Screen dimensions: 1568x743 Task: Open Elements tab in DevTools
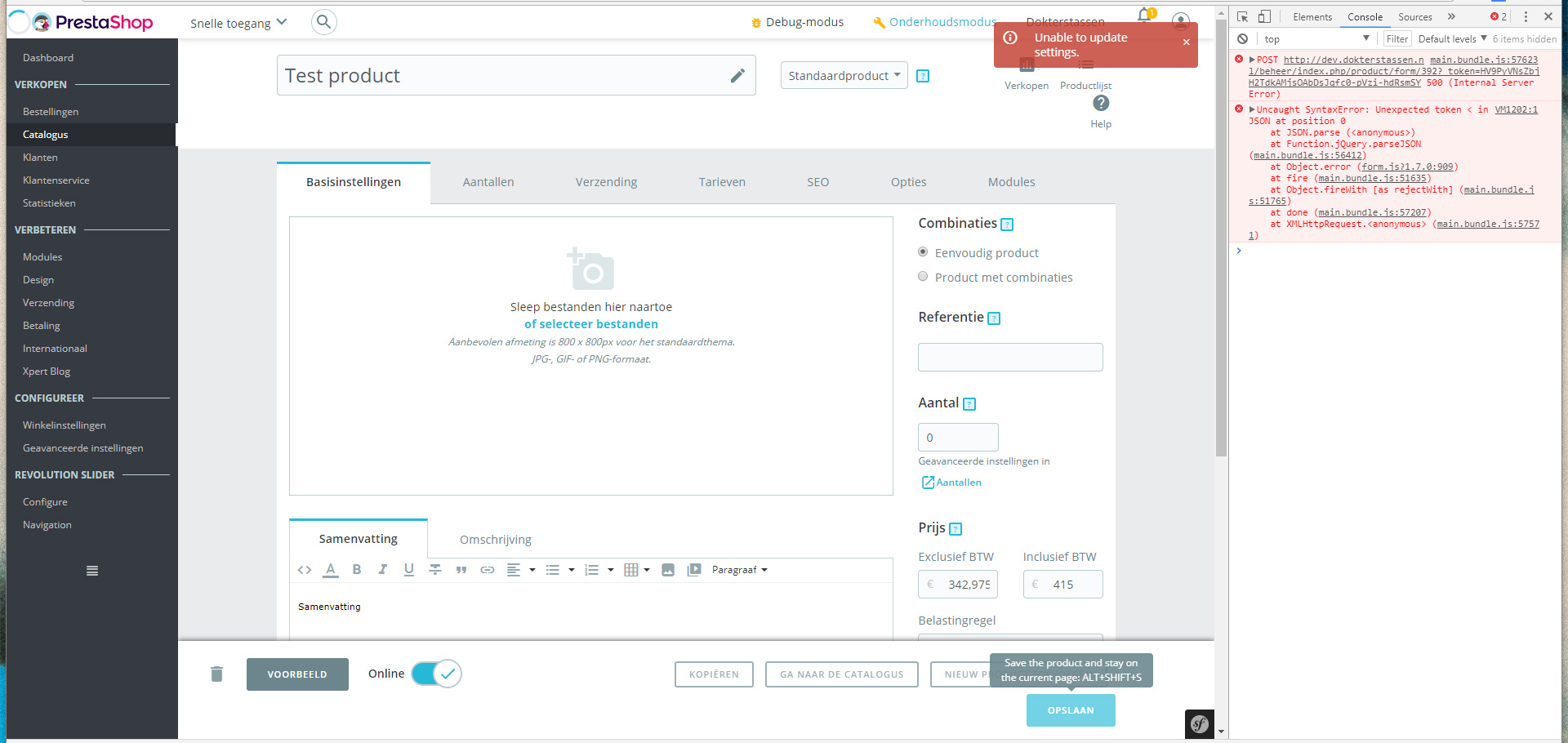coord(1312,16)
